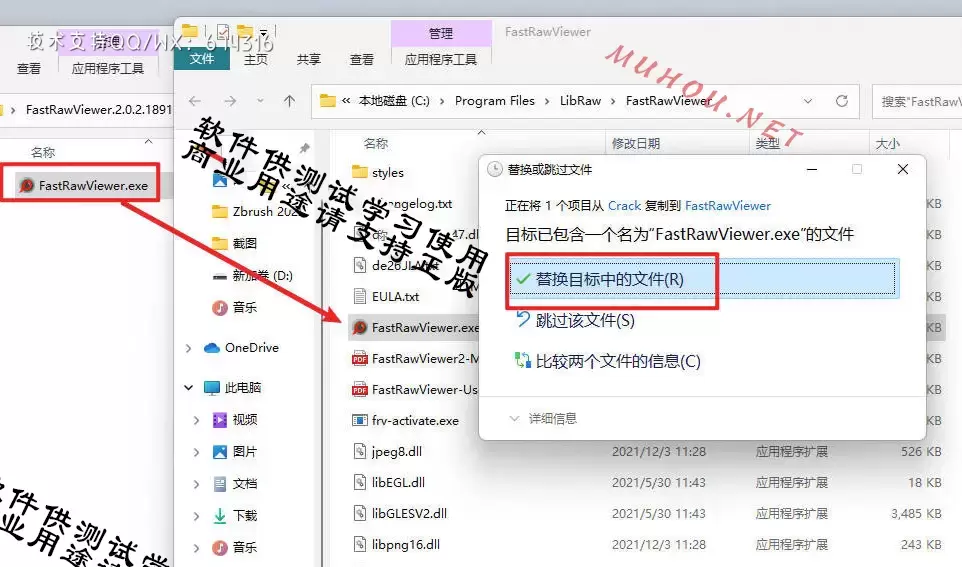
Task: Switch to the 共享 ribbon tab
Action: click(x=309, y=59)
